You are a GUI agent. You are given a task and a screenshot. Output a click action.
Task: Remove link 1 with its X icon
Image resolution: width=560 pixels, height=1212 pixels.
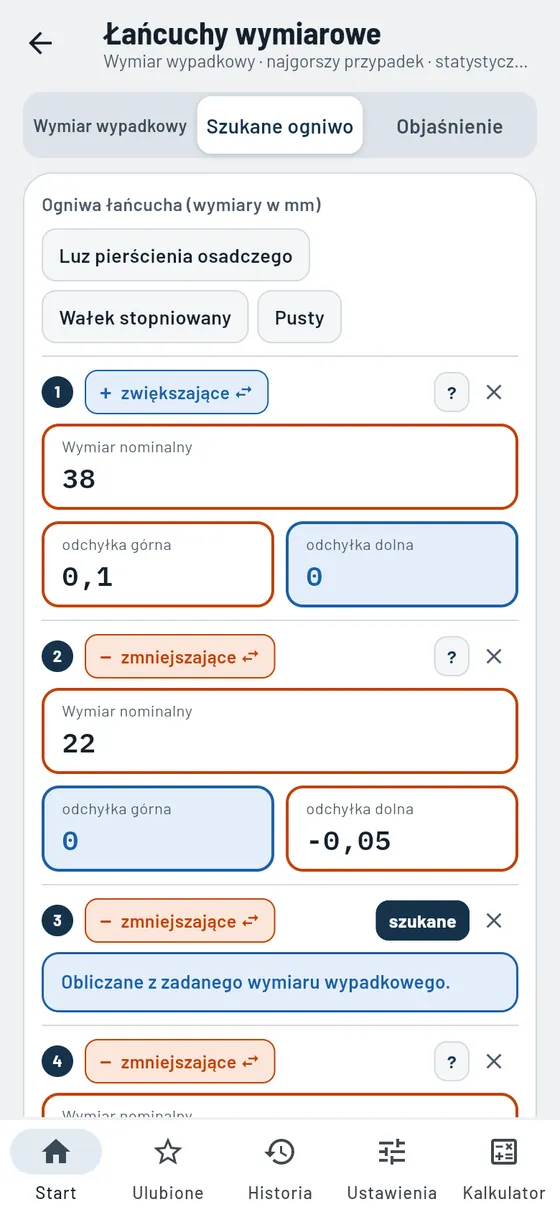click(494, 392)
